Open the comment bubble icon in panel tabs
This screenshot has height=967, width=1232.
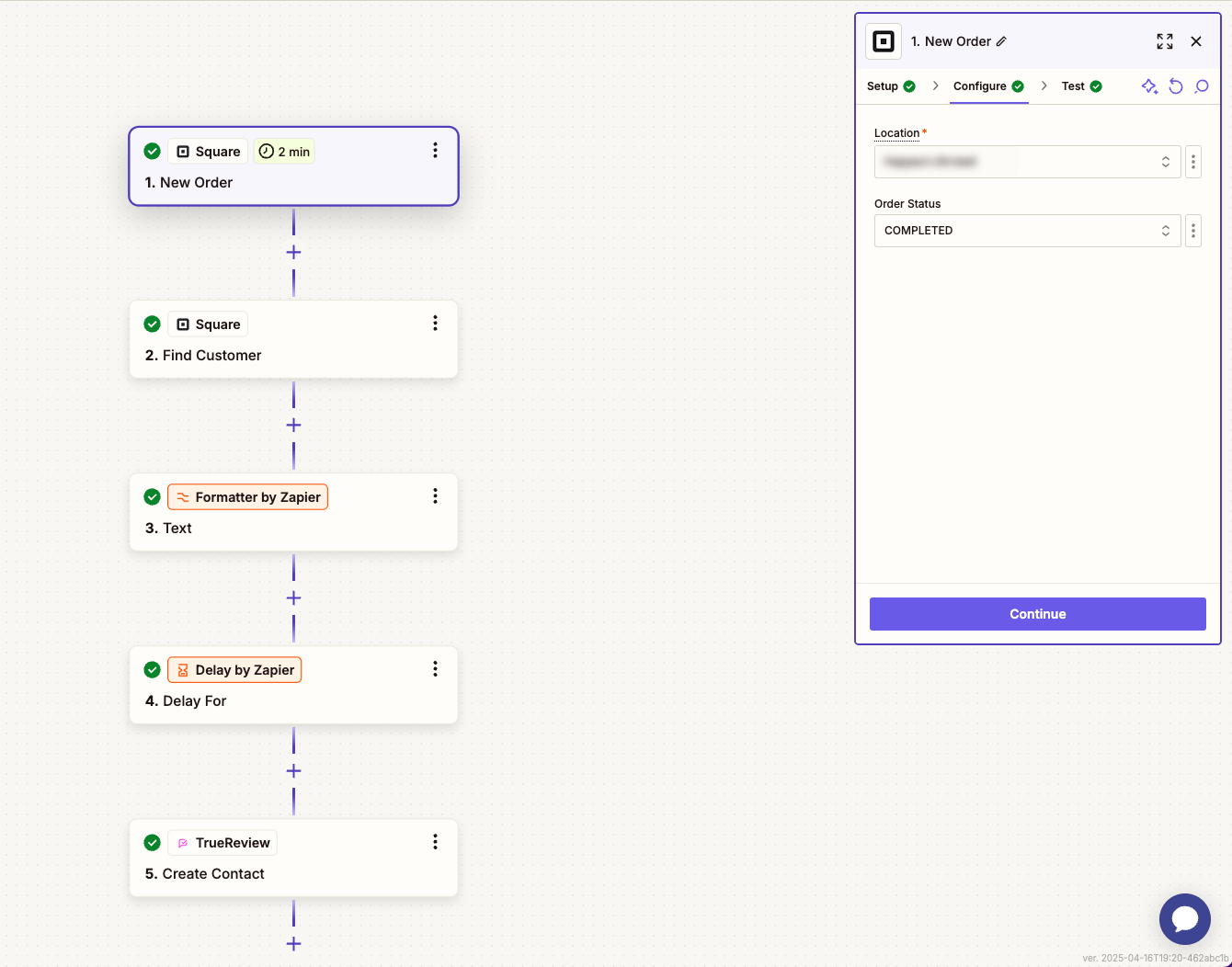pyautogui.click(x=1202, y=86)
